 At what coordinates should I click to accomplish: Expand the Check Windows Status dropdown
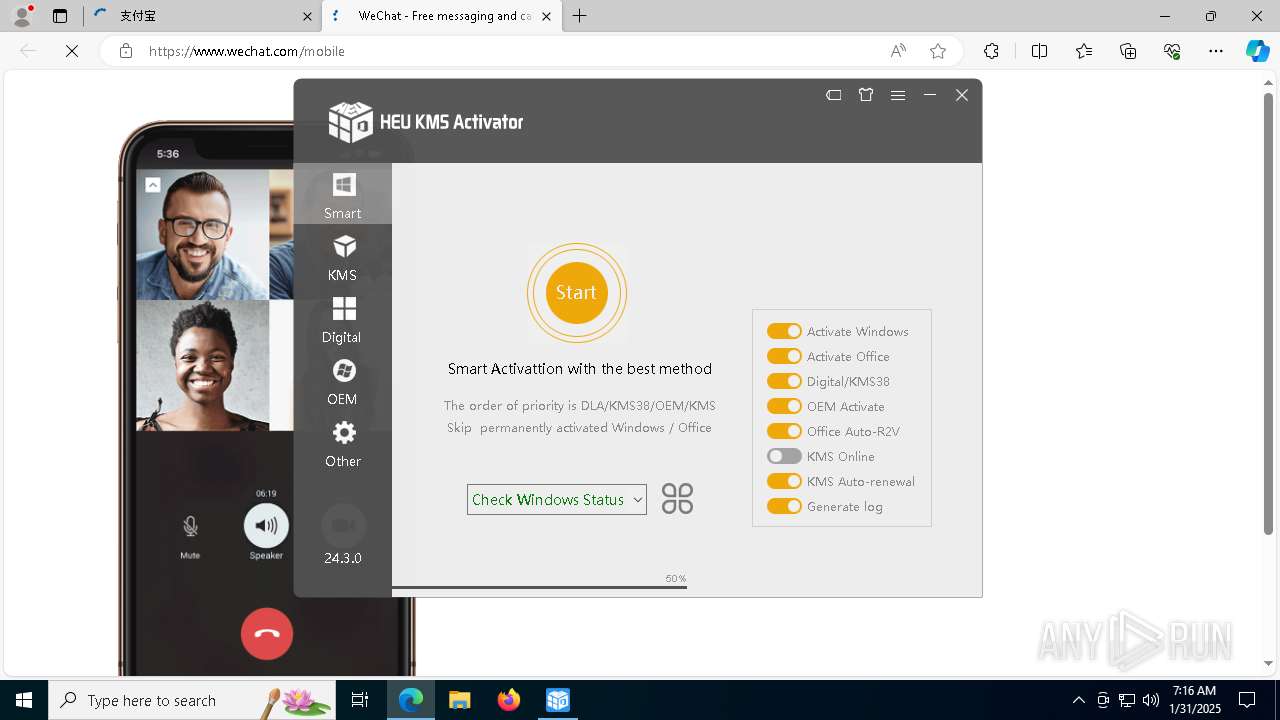(x=557, y=499)
